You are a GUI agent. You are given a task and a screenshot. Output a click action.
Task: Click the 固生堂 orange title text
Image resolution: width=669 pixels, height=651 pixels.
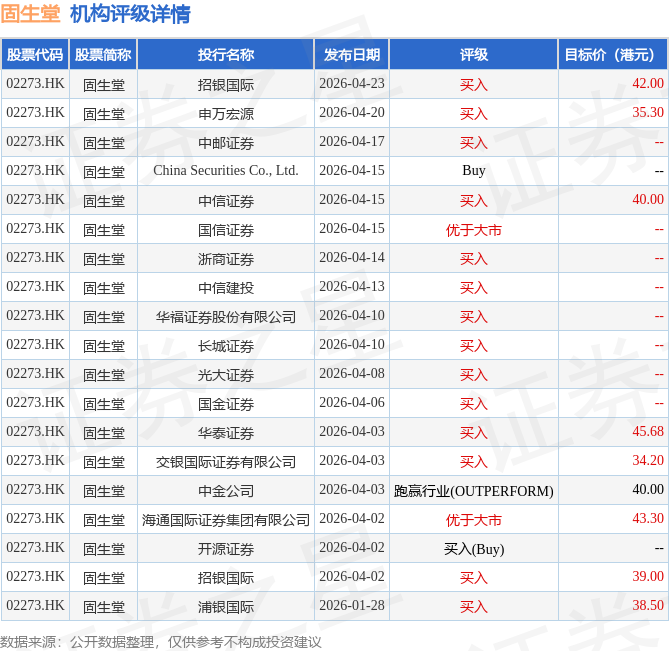click(30, 14)
